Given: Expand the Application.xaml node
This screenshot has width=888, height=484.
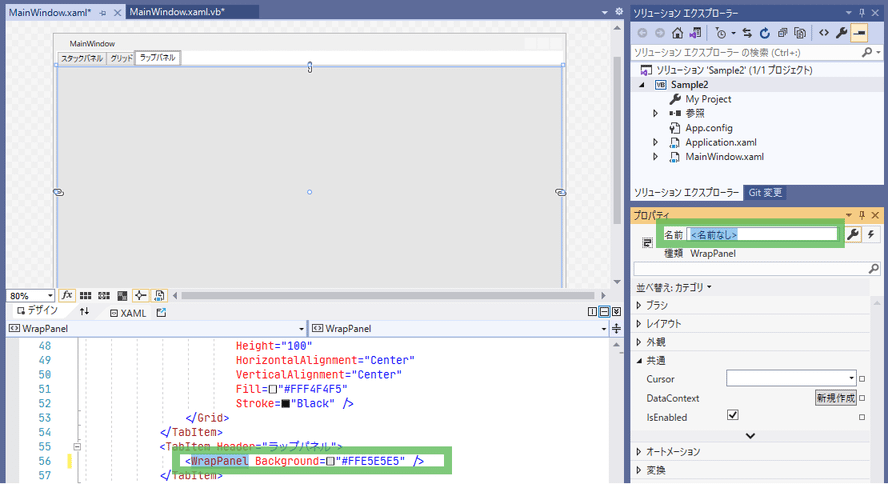Looking at the screenshot, I should pos(655,142).
